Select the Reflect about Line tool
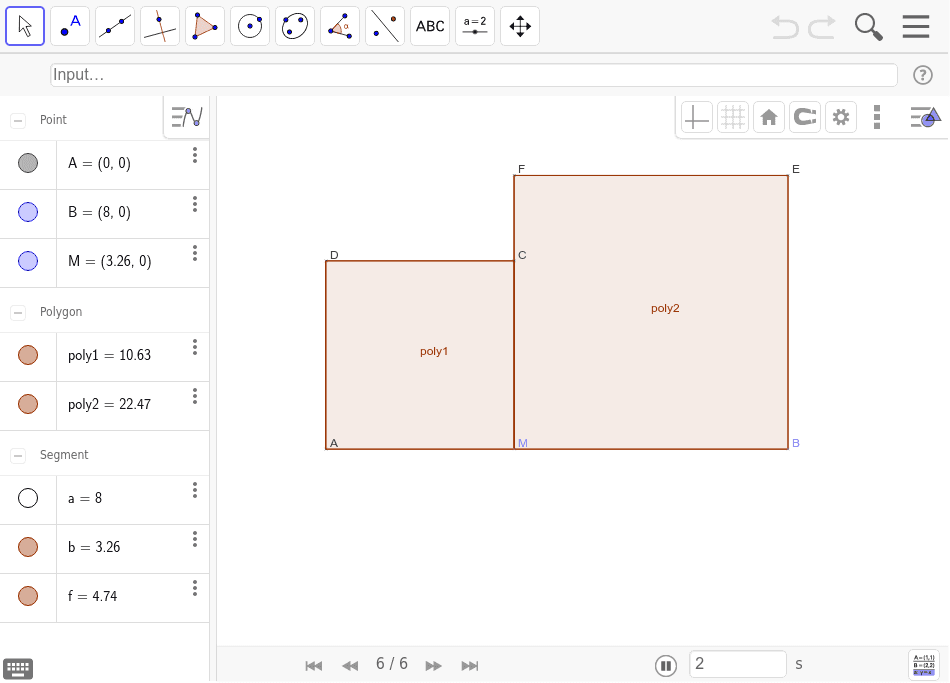 click(385, 26)
